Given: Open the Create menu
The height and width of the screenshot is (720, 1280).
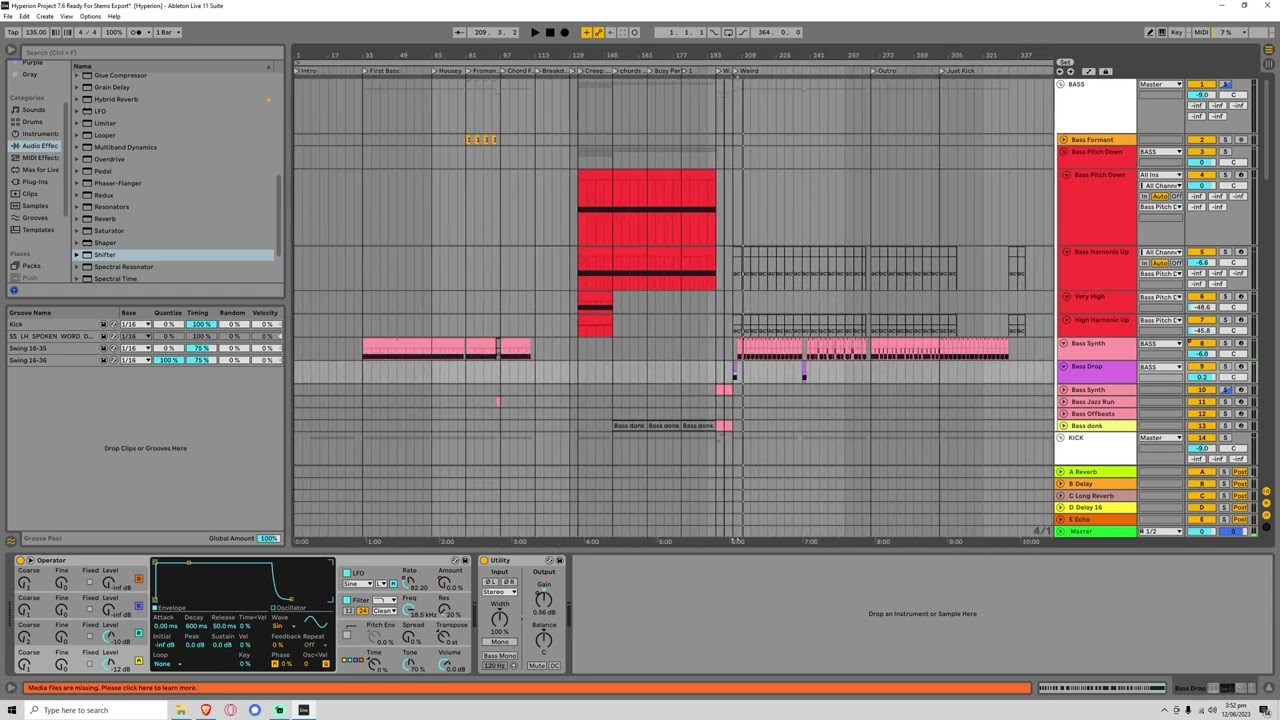Looking at the screenshot, I should tap(45, 16).
